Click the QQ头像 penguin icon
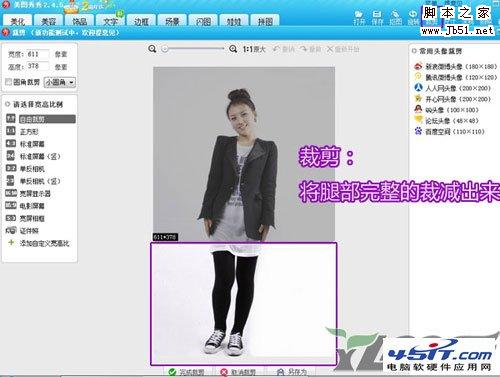Image resolution: width=500 pixels, height=377 pixels. (x=418, y=109)
